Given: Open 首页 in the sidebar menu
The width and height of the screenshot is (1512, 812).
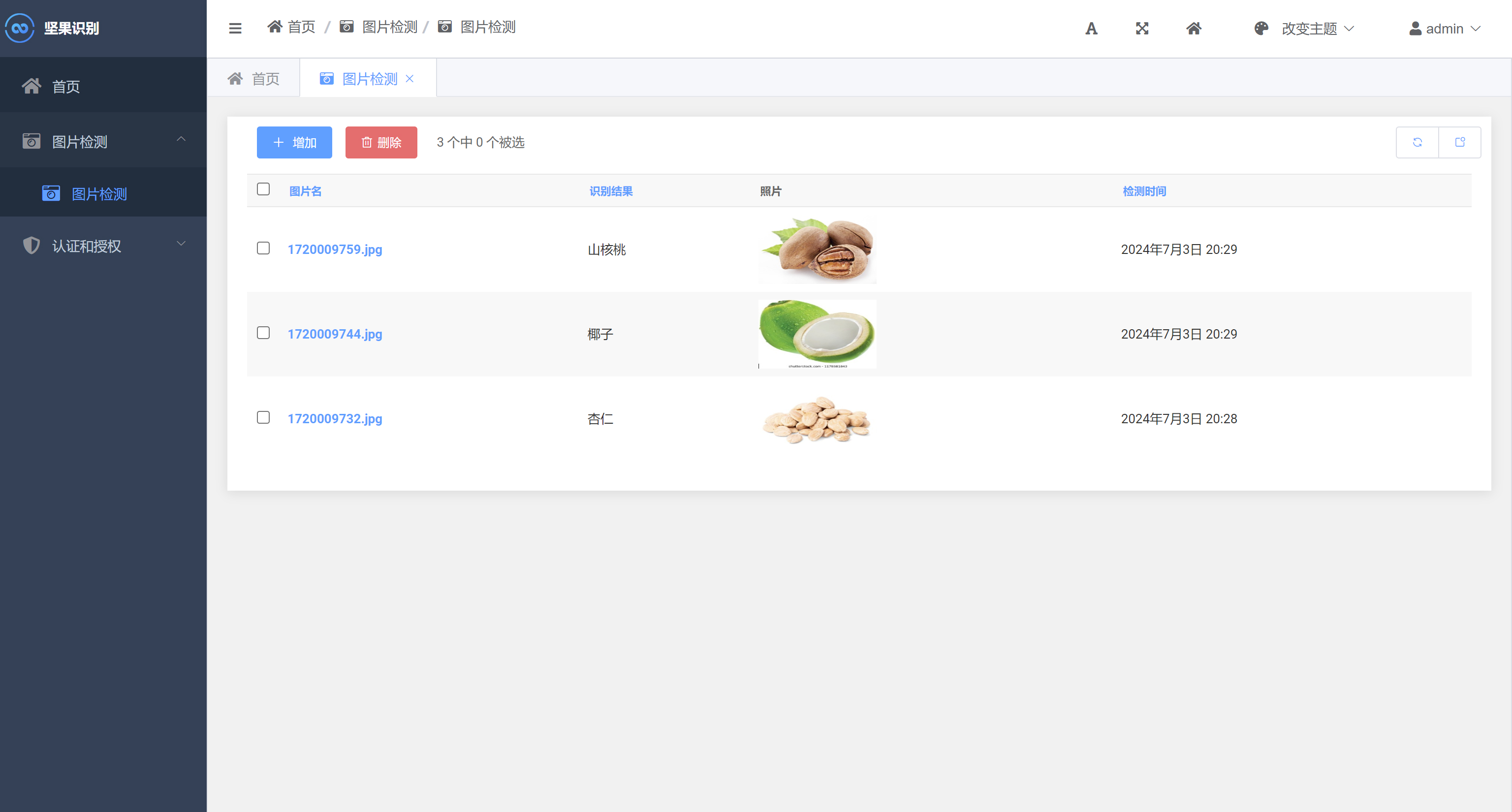Looking at the screenshot, I should (66, 87).
